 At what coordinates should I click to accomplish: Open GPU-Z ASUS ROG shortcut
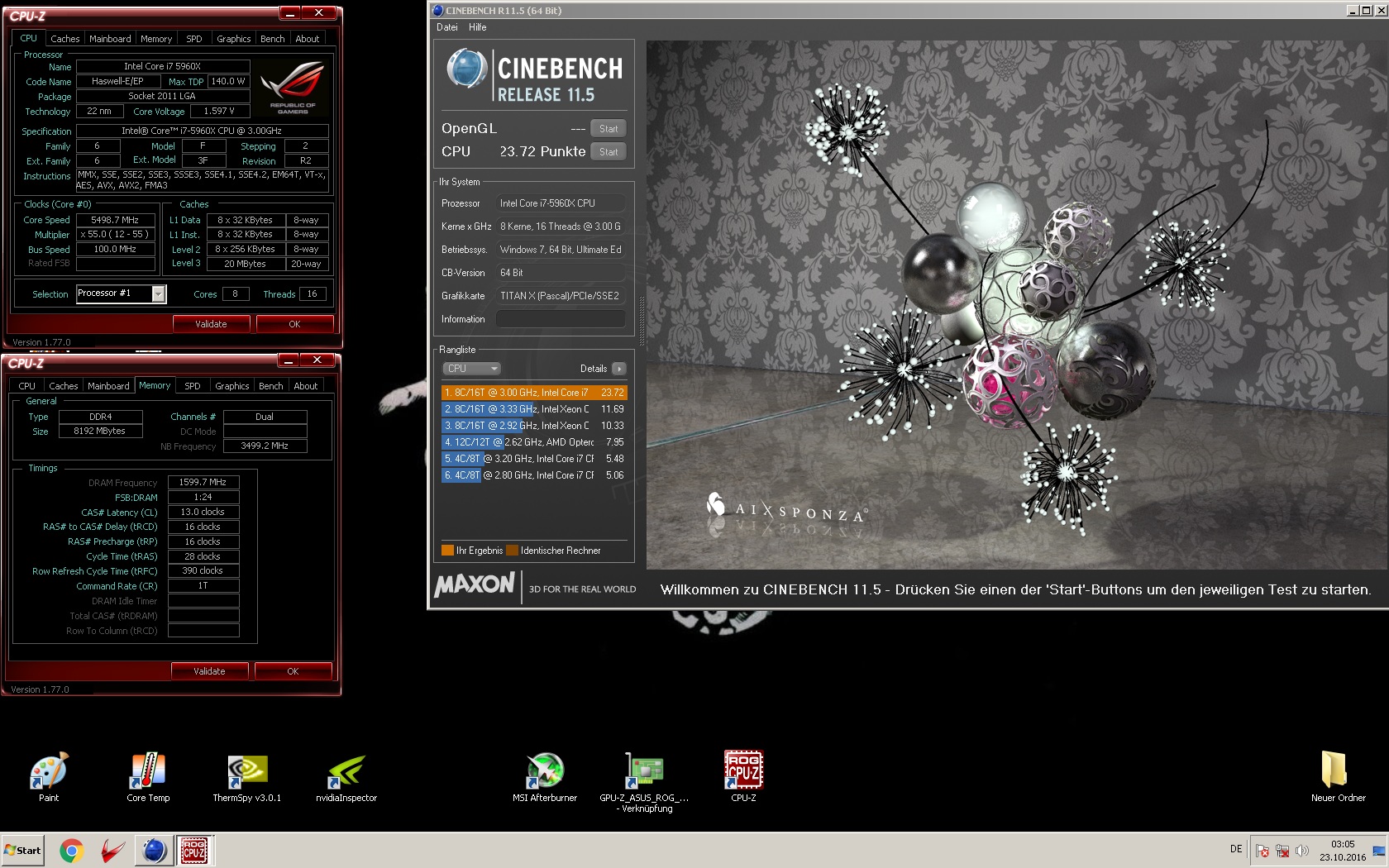pyautogui.click(x=644, y=782)
